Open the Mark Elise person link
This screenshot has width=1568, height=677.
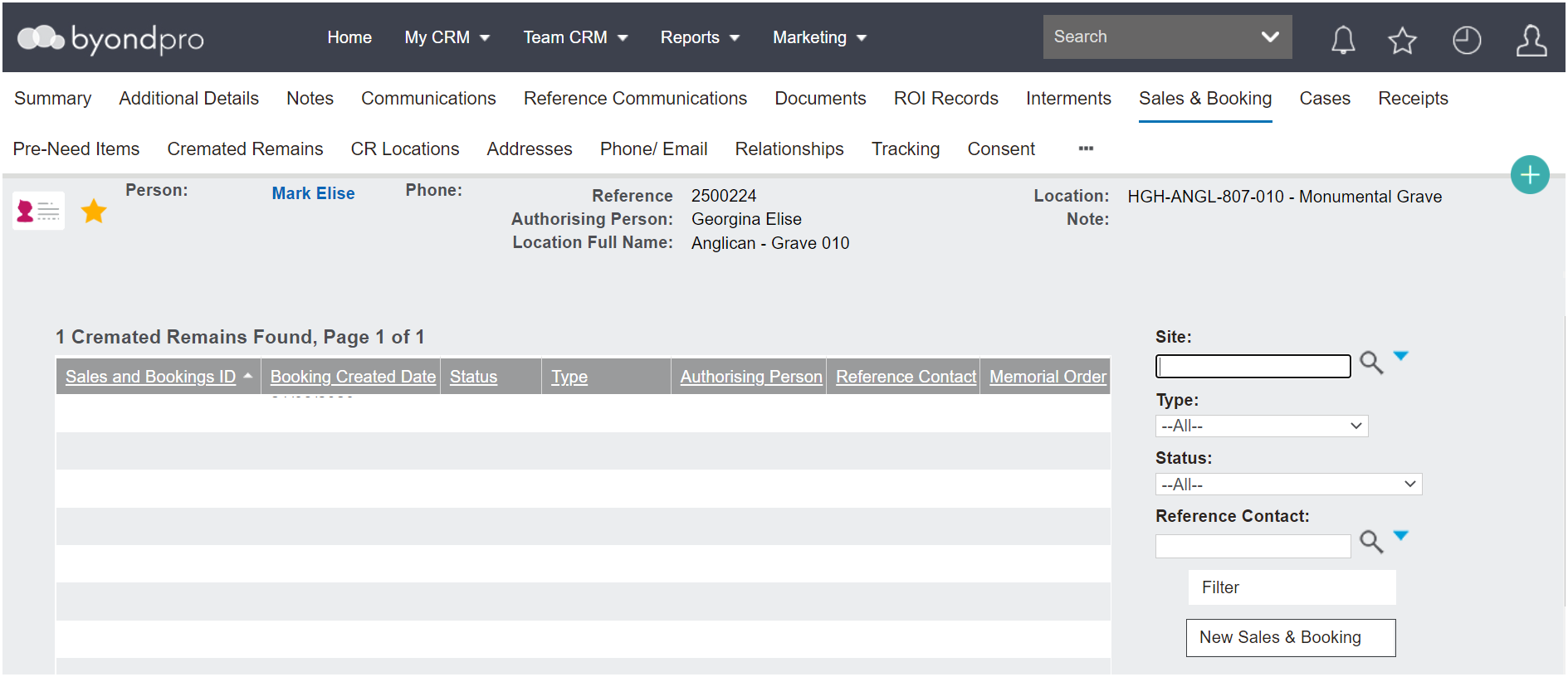pos(313,192)
